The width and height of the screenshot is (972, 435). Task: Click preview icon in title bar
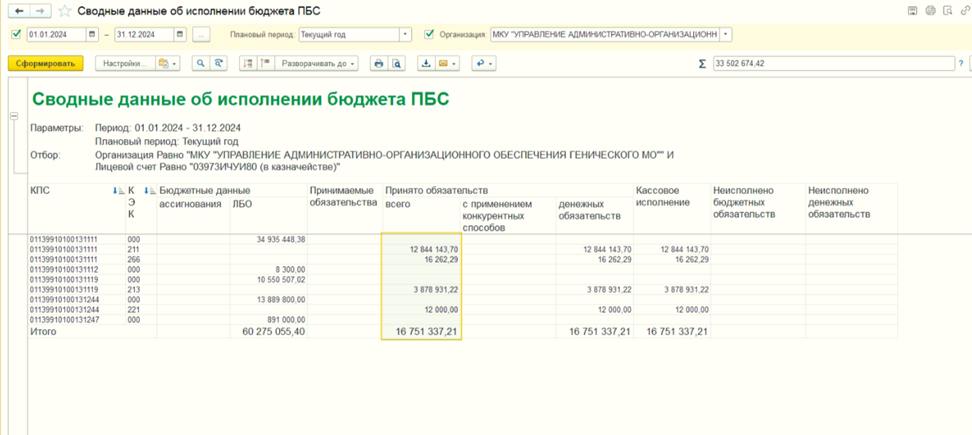pyautogui.click(x=947, y=11)
